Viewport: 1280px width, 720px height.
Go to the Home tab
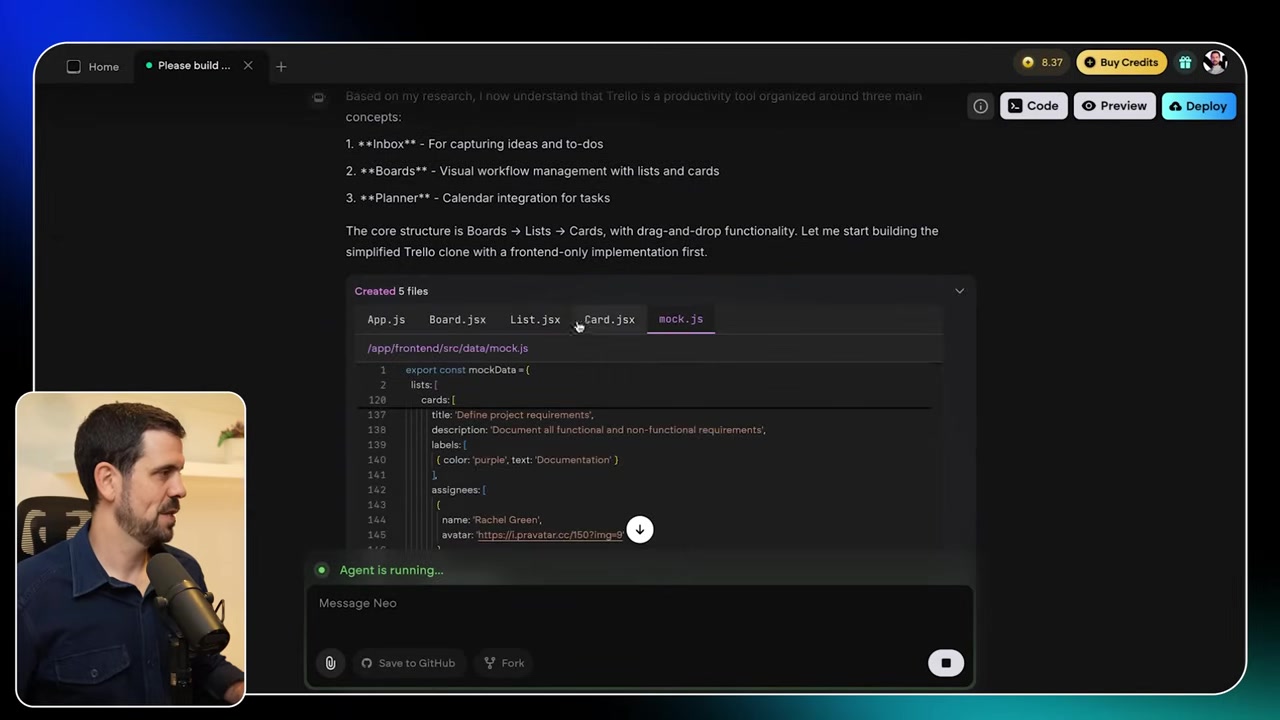(93, 67)
